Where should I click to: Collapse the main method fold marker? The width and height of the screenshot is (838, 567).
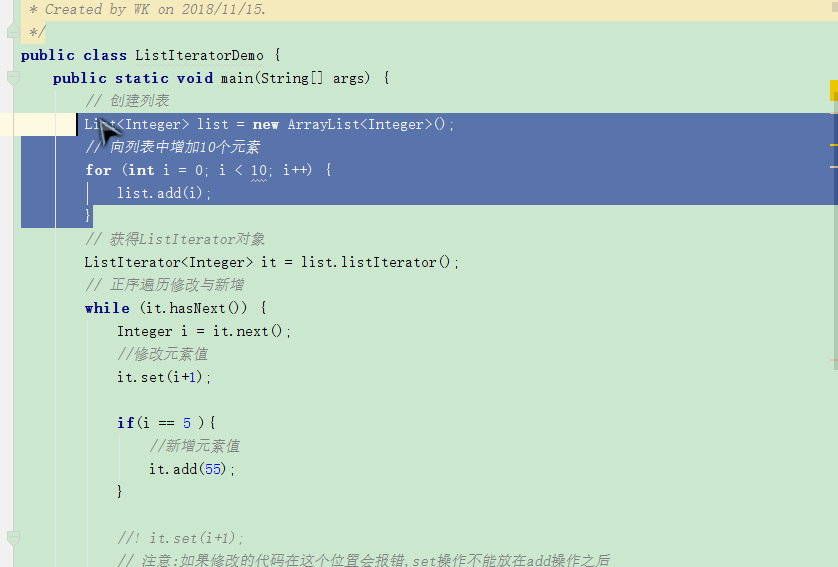[14, 78]
